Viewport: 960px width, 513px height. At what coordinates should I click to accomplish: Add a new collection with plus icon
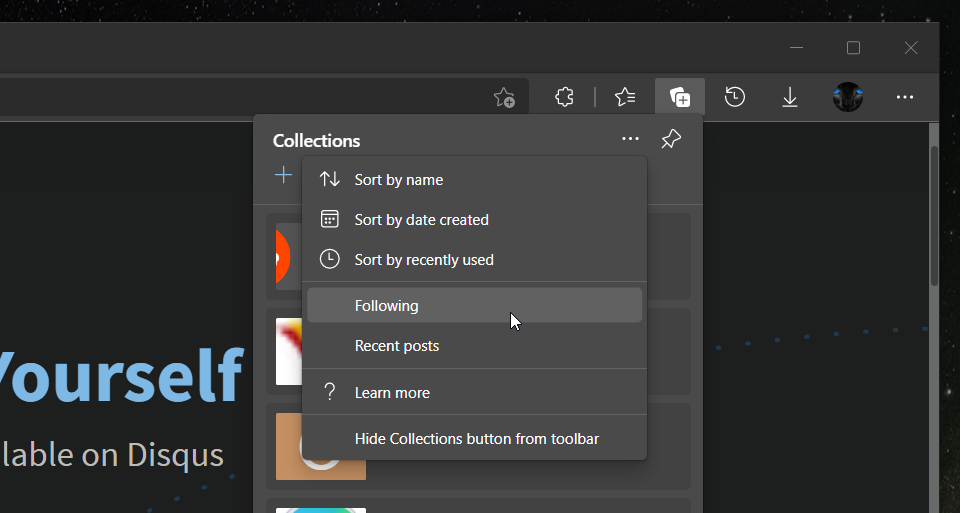pyautogui.click(x=284, y=176)
